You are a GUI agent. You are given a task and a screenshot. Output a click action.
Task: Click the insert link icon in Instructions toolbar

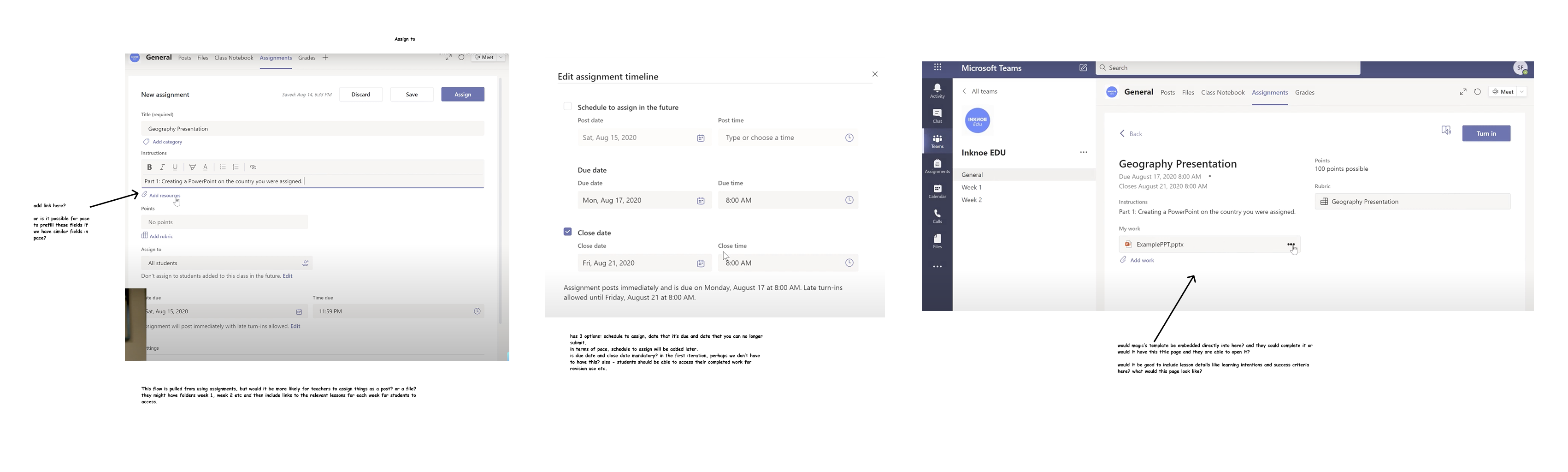(253, 167)
